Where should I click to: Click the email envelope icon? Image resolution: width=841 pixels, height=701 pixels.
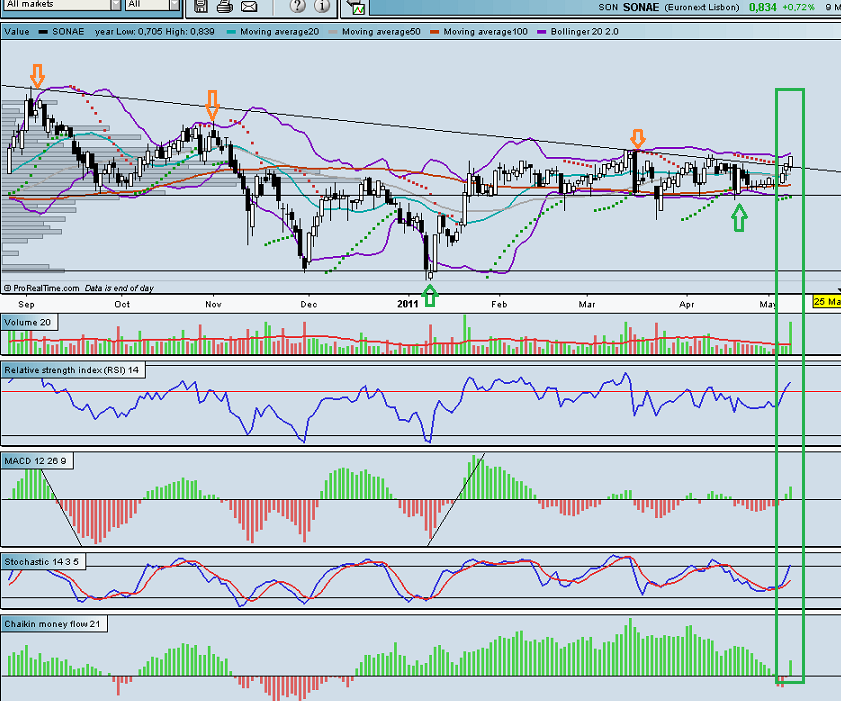[x=249, y=6]
